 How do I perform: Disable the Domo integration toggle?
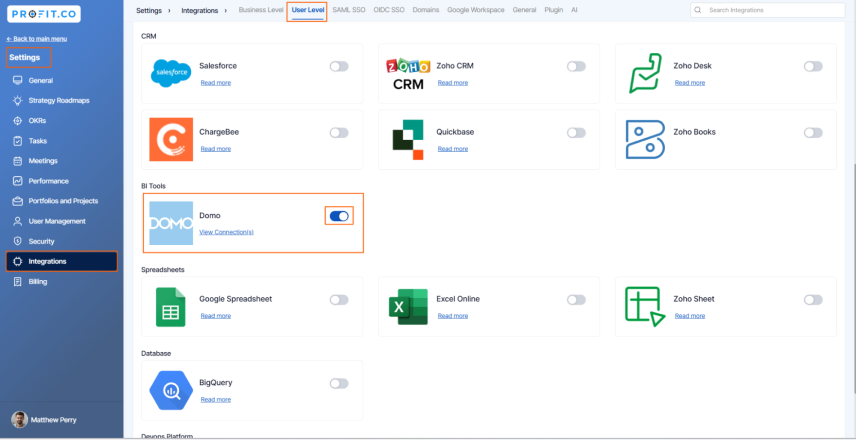(x=339, y=216)
